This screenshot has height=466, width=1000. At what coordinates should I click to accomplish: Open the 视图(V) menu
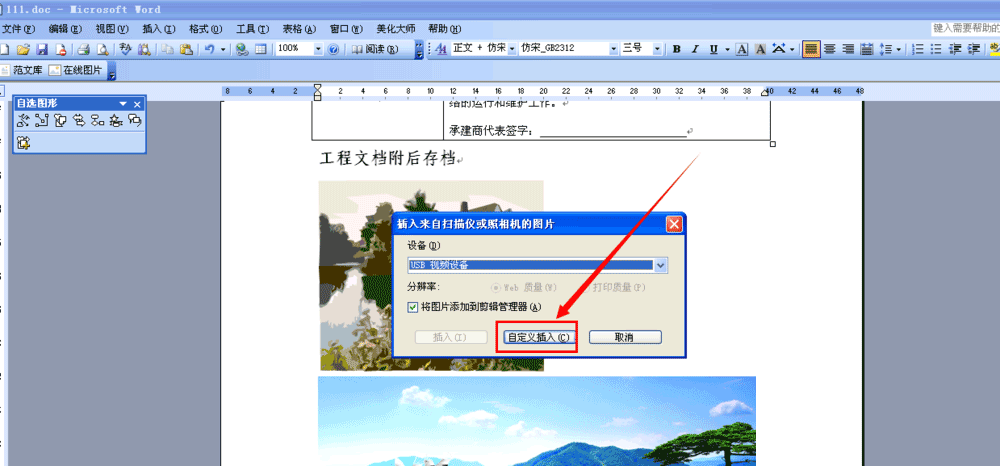tap(112, 29)
